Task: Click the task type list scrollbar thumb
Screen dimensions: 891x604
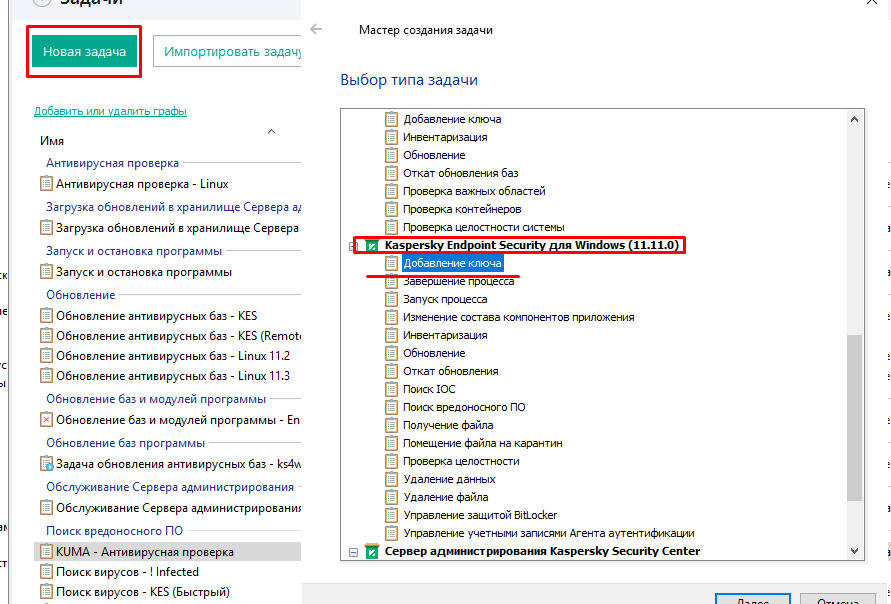Action: (x=854, y=418)
